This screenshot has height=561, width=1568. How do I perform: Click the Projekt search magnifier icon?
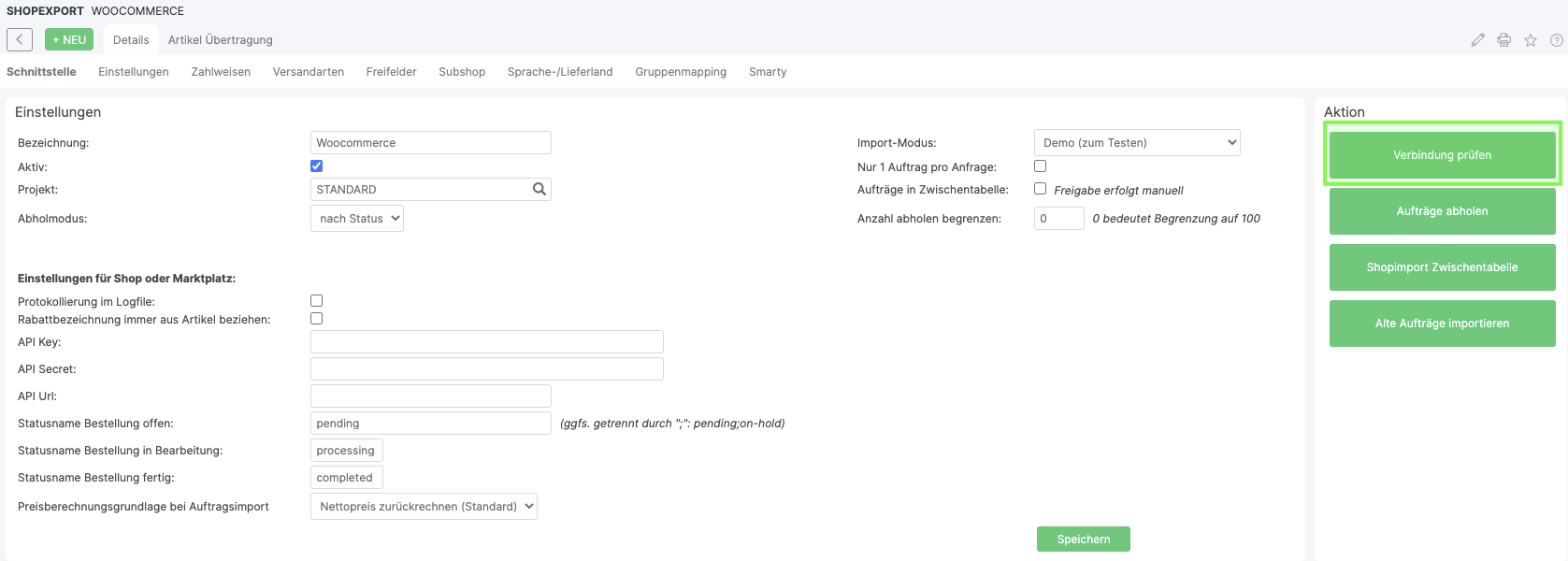tap(539, 189)
